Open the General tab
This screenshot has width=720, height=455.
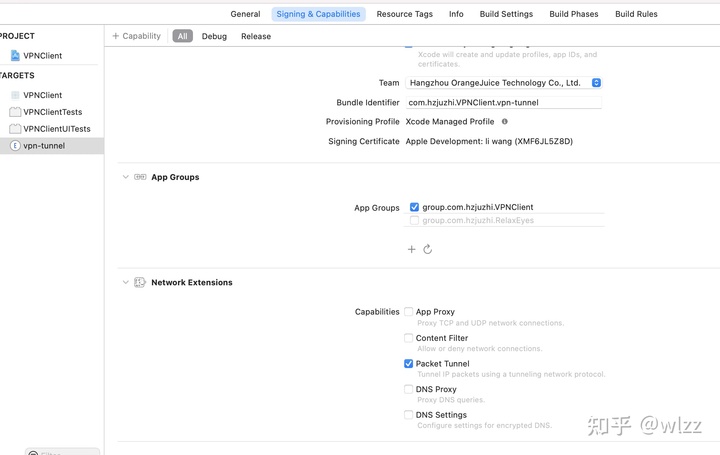click(x=245, y=14)
